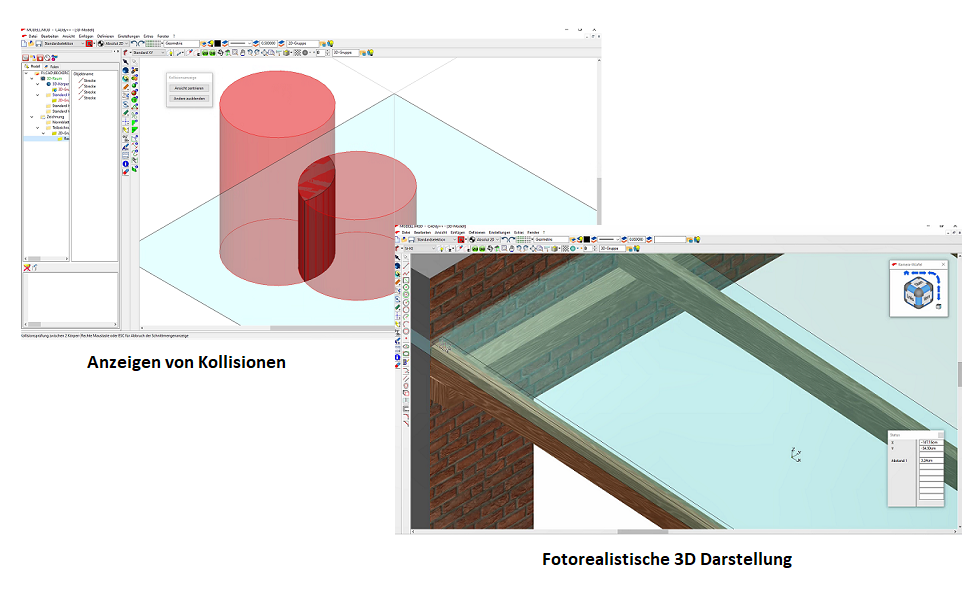The width and height of the screenshot is (970, 600).
Task: Click the hand pan icon in the 3D rendering window second toolbar
Action: [512, 249]
